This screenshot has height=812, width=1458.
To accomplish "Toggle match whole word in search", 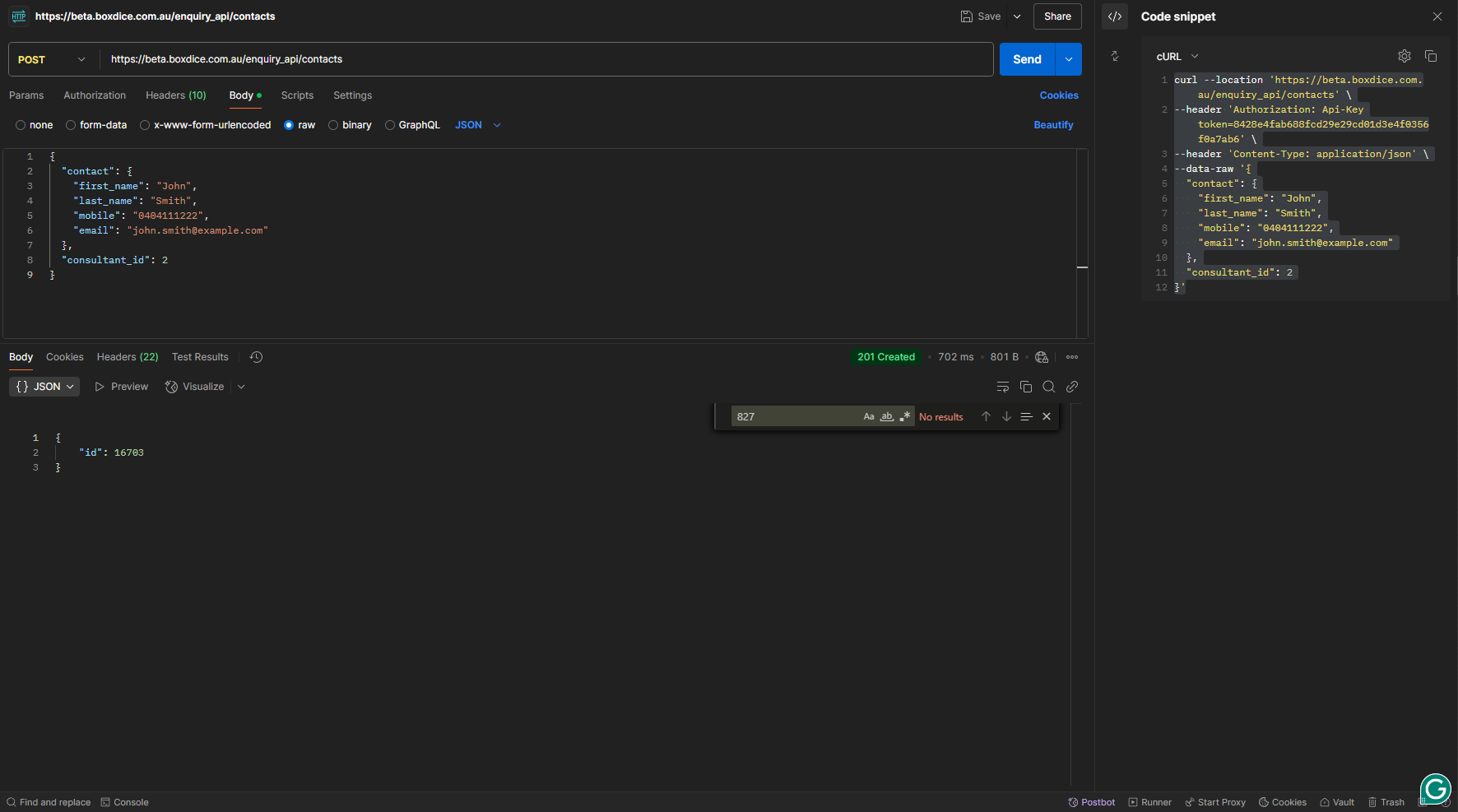I will tap(887, 416).
